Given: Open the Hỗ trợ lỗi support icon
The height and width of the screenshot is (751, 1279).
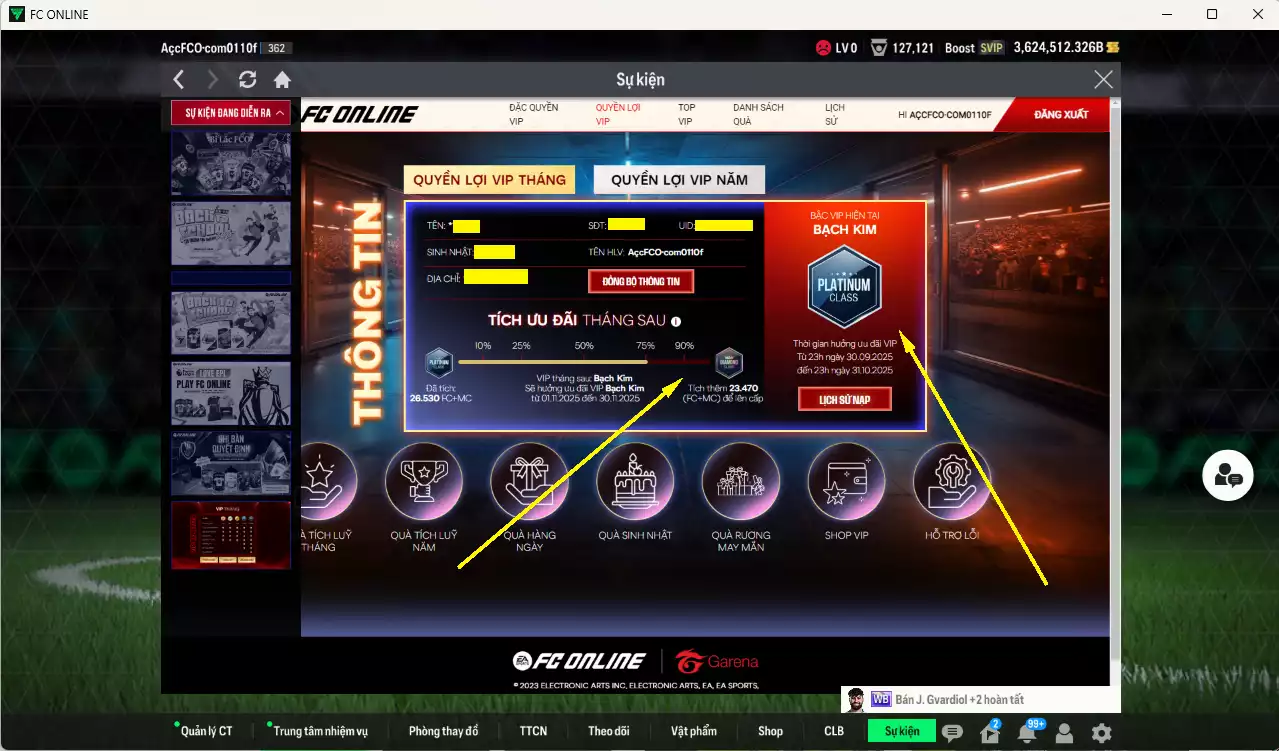Looking at the screenshot, I should click(951, 482).
